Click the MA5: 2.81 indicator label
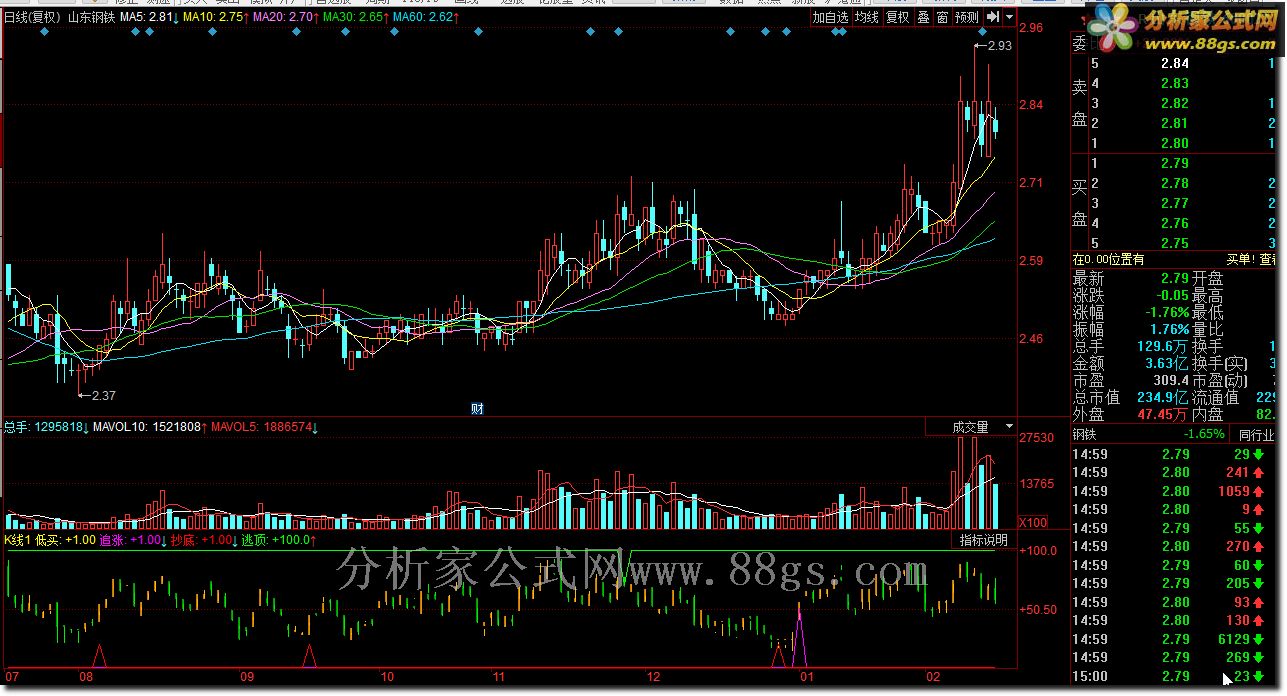1287x696 pixels. (149, 17)
